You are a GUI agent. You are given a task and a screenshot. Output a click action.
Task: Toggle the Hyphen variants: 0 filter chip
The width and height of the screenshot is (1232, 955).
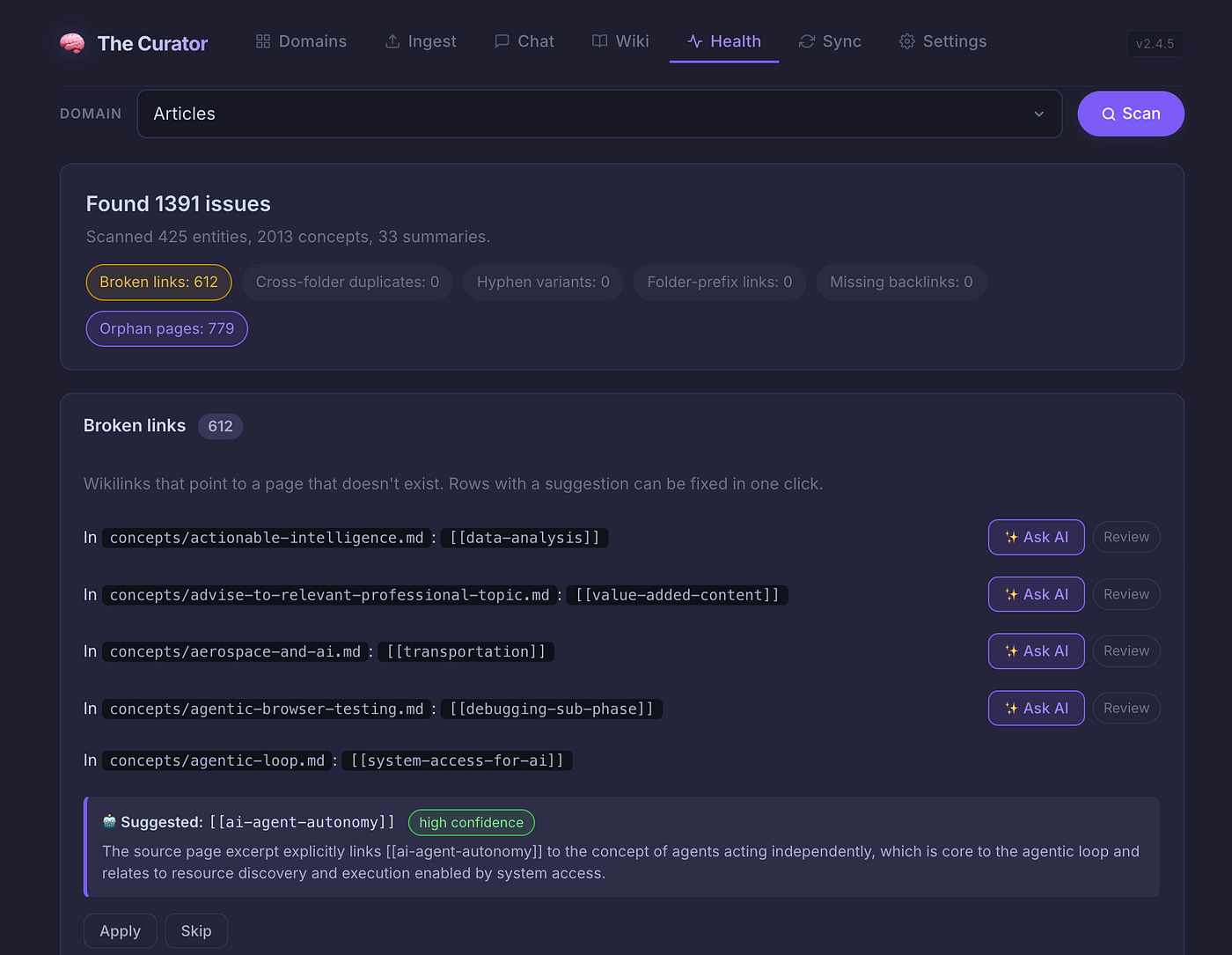point(543,282)
